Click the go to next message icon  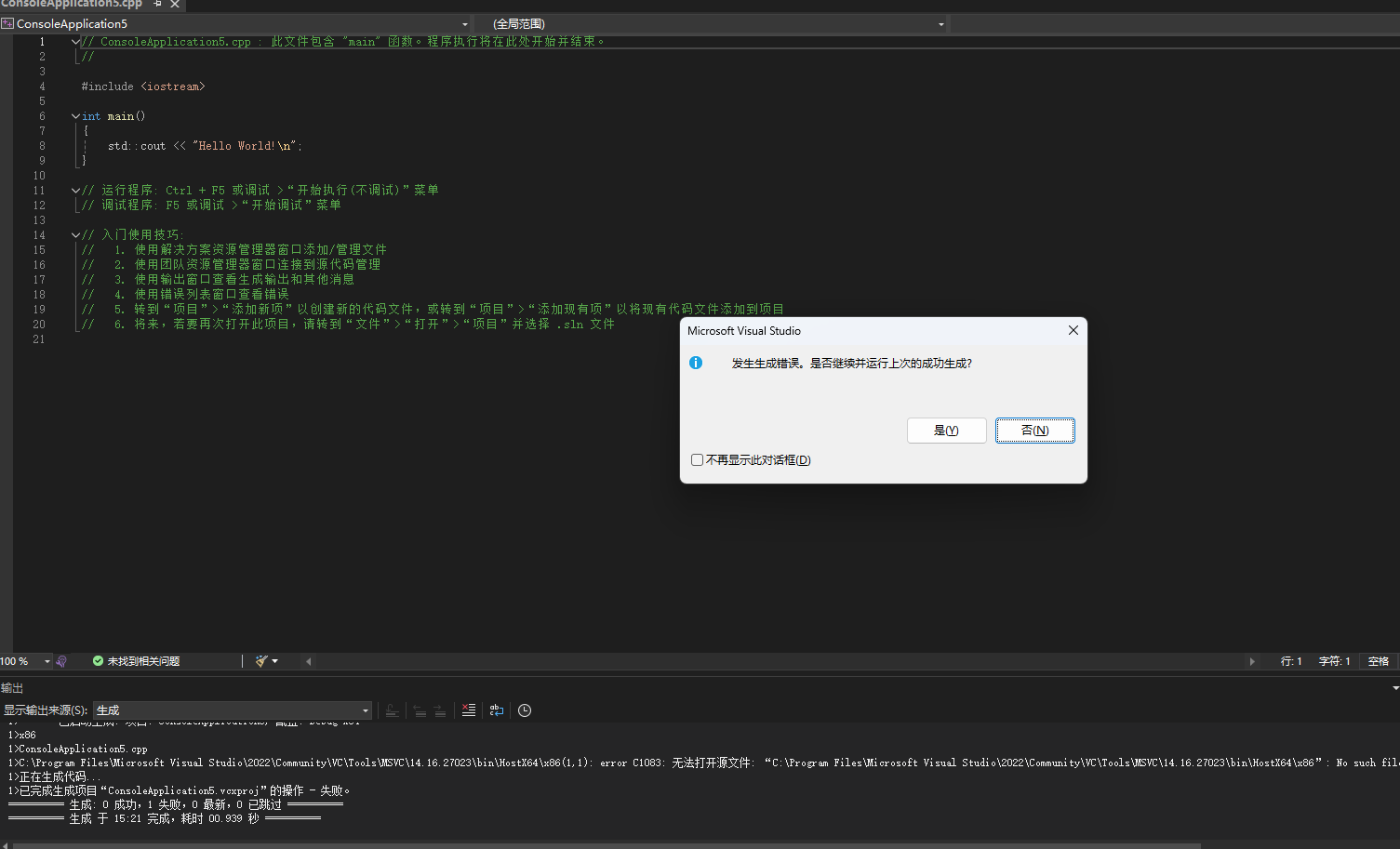(439, 710)
